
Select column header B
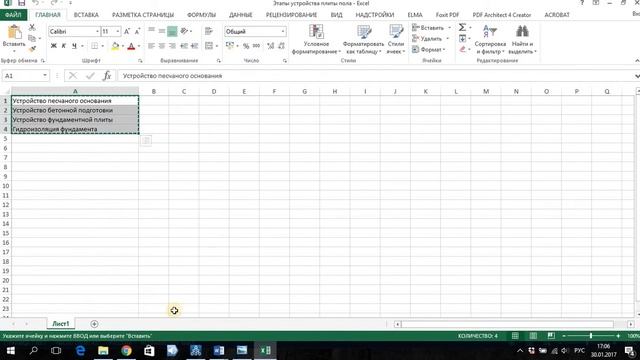[x=153, y=91]
